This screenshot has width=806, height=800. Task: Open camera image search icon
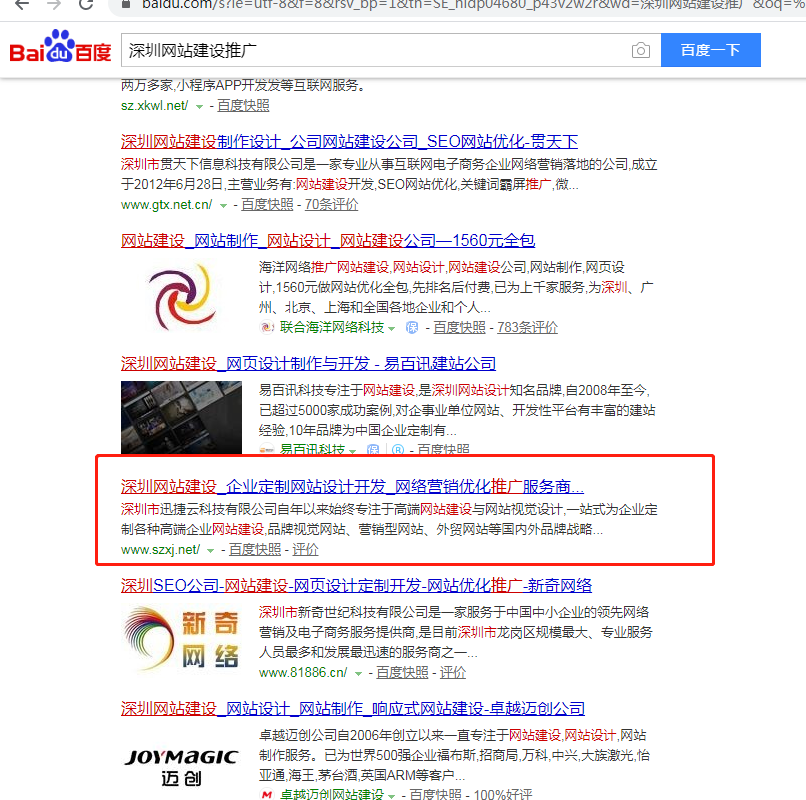coord(640,50)
